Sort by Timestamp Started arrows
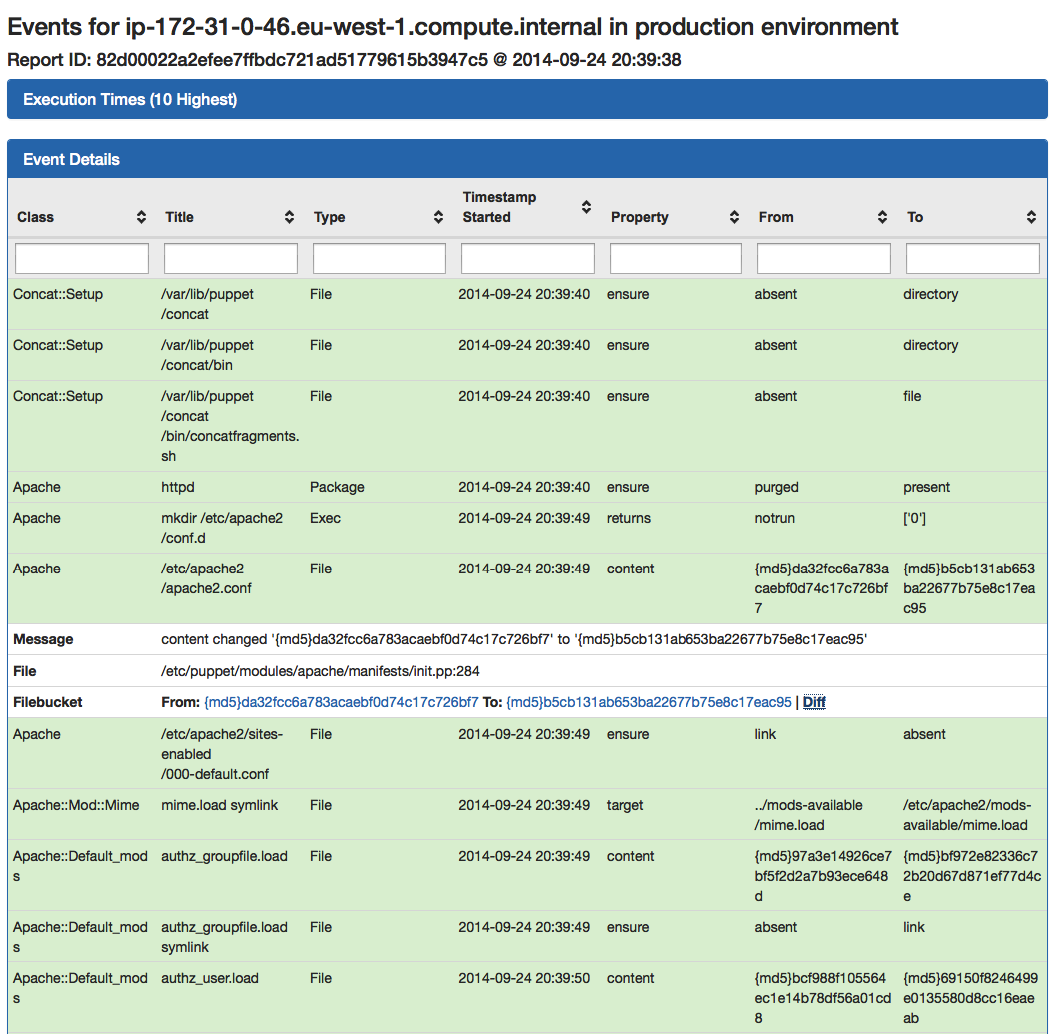The width and height of the screenshot is (1051, 1034). tap(586, 207)
